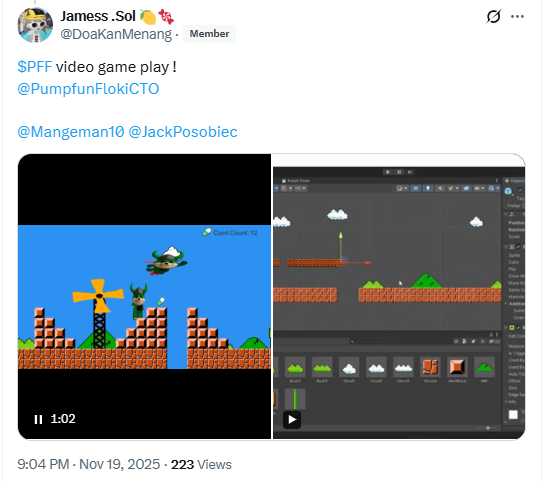Viewport: 547px width, 482px height.
Task: Click the Unity pause icon in the video toolbar
Action: [399, 172]
